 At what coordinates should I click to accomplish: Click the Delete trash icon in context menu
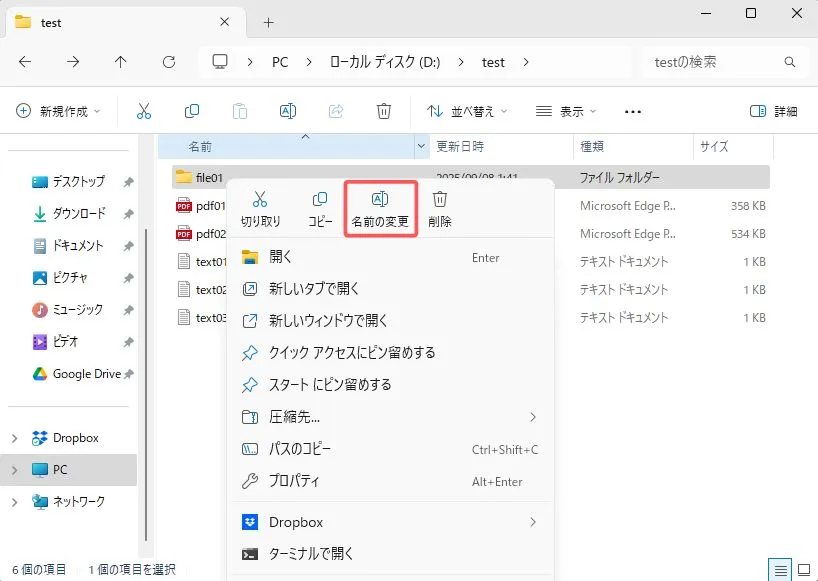tap(439, 200)
